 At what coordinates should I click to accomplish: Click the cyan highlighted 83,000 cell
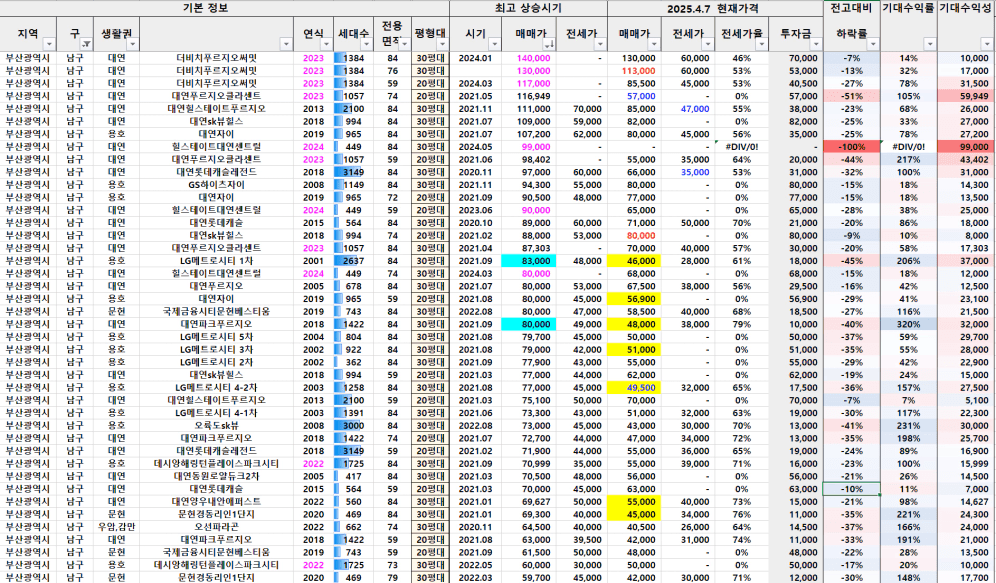pos(528,261)
